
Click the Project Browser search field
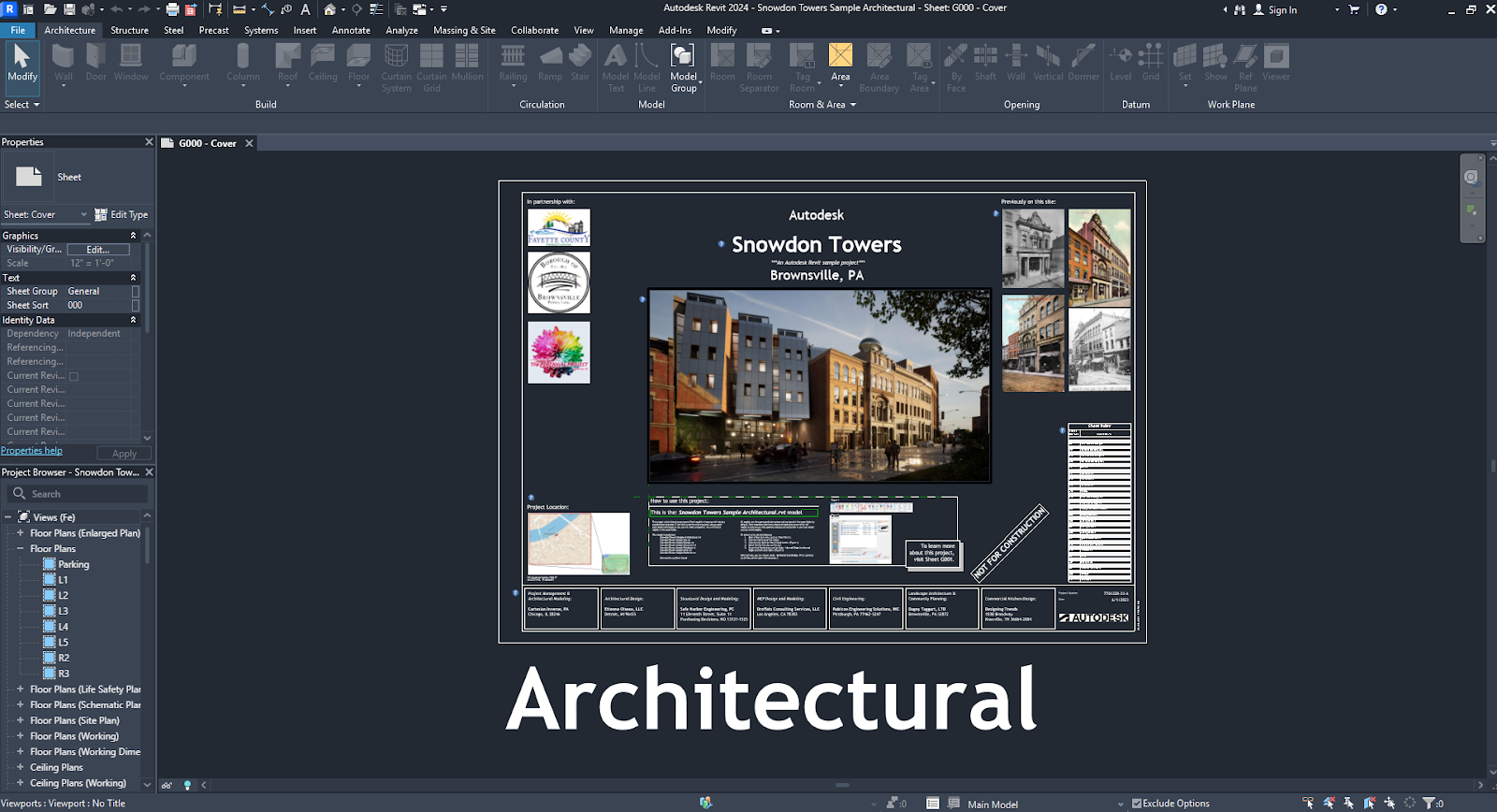[79, 494]
